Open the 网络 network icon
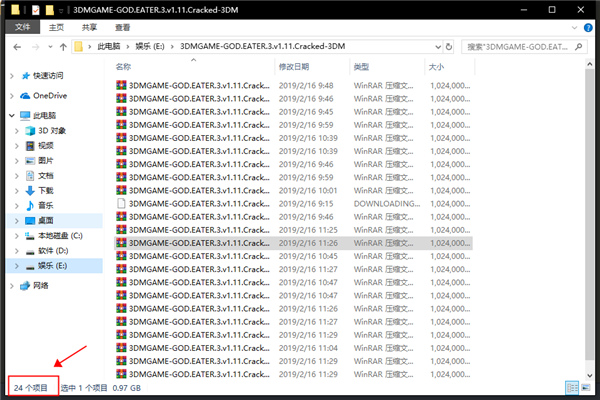 pyautogui.click(x=25, y=286)
